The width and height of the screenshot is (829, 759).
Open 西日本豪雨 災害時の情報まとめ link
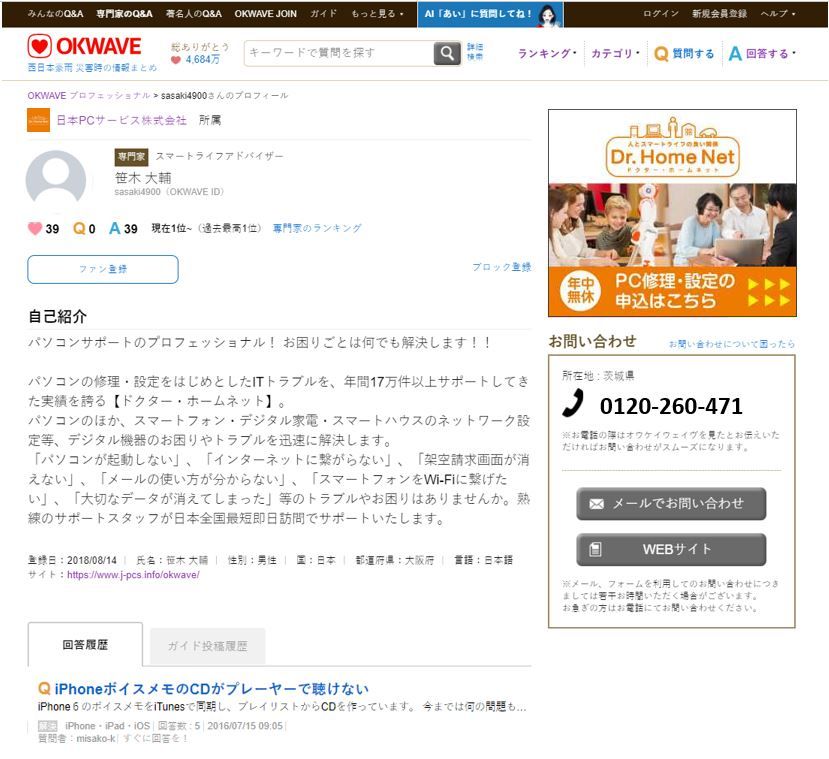click(x=92, y=68)
